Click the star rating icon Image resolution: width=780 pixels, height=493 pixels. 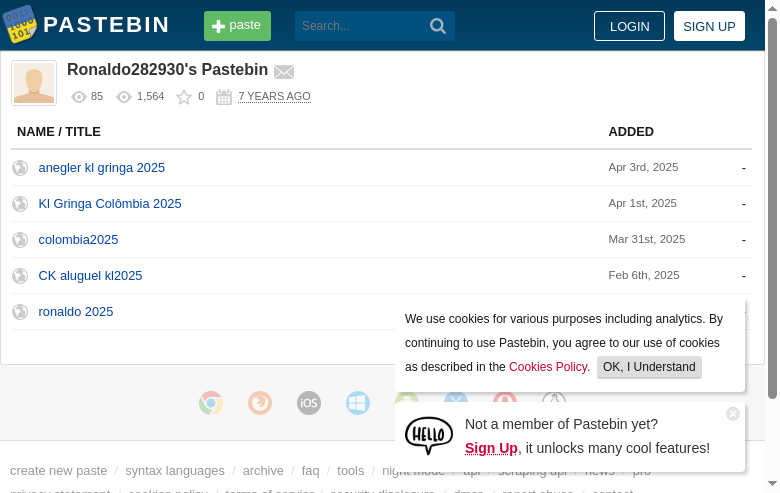tap(184, 97)
